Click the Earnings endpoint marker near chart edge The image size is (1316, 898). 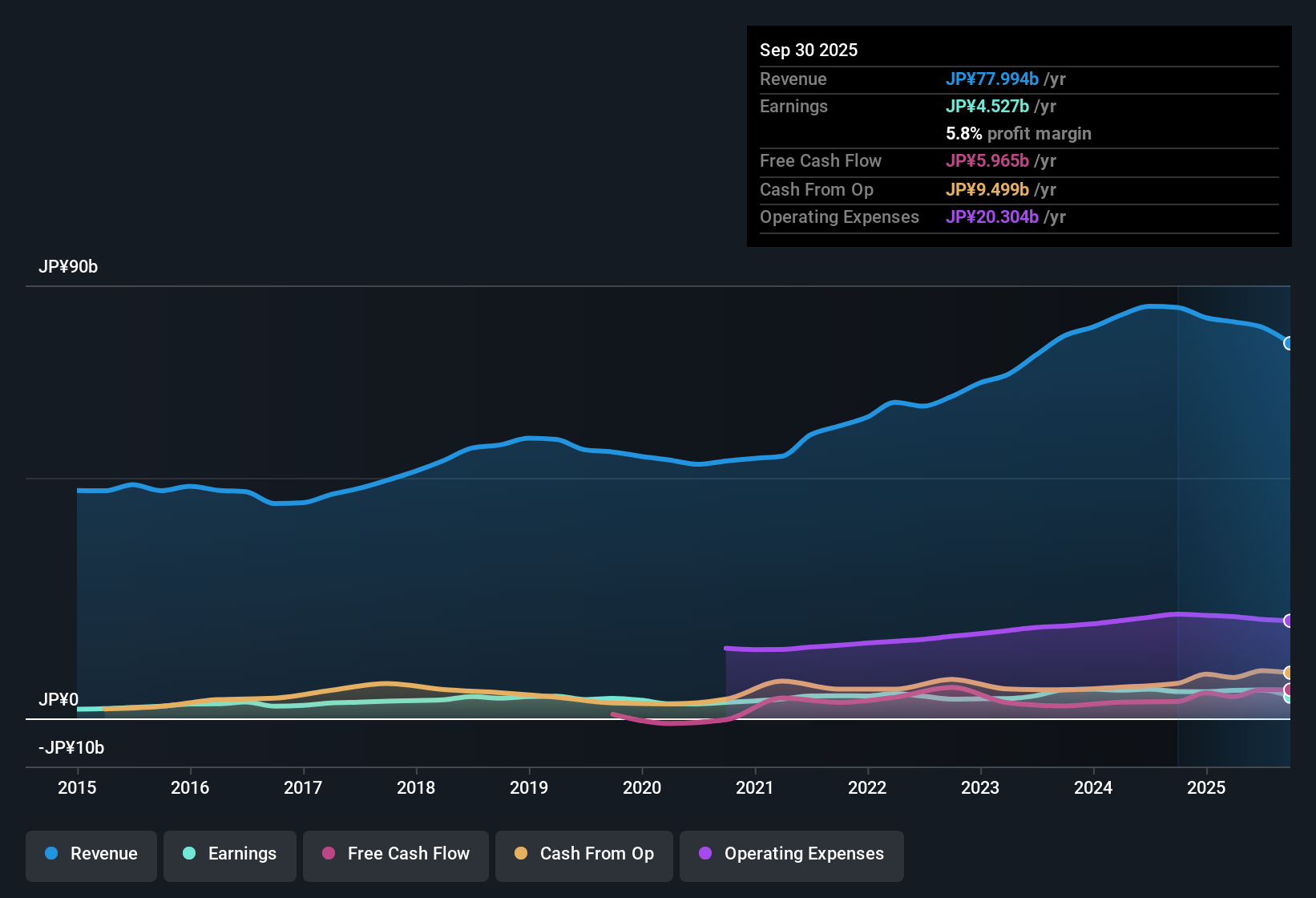(1287, 700)
